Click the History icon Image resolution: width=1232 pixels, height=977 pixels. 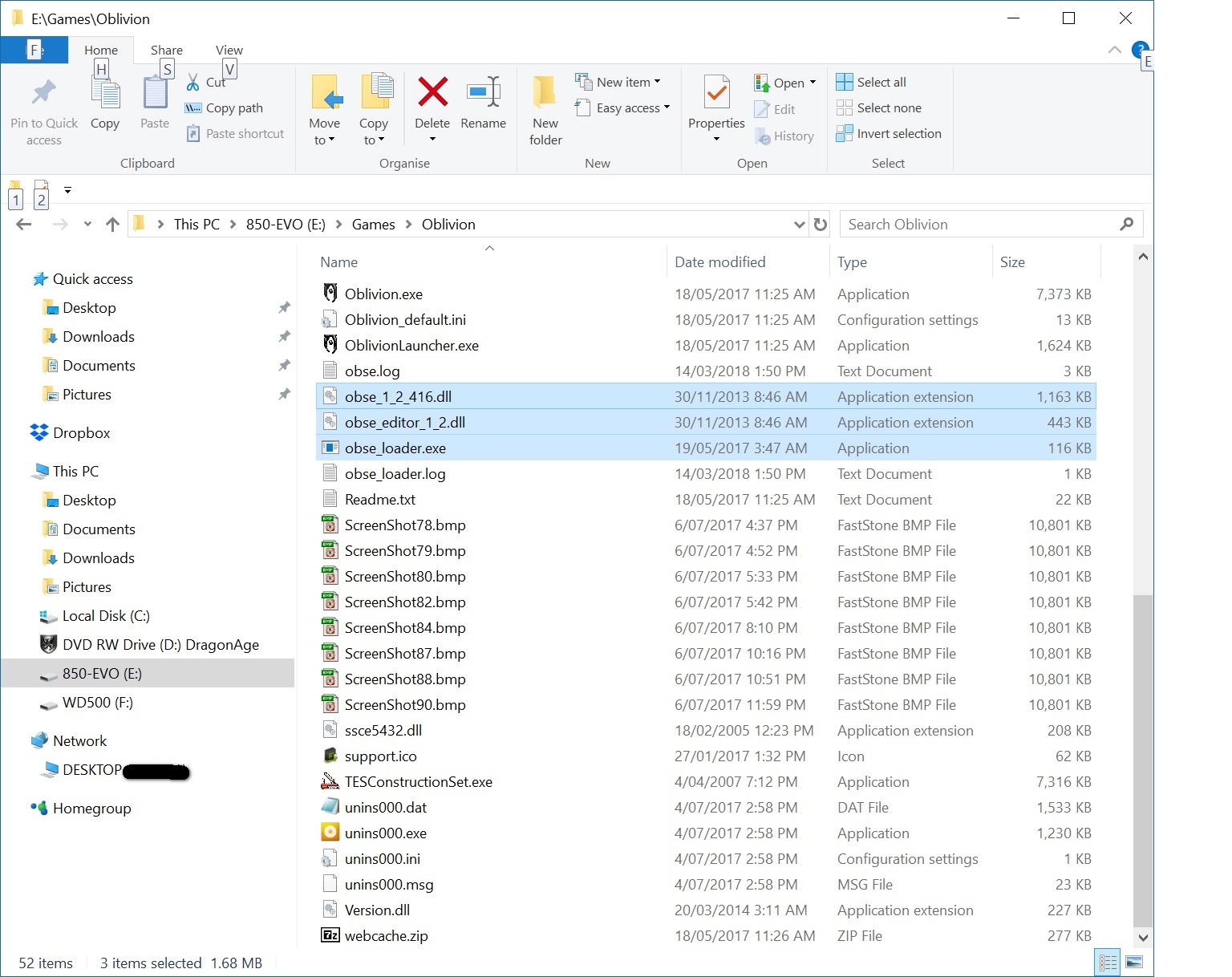click(x=762, y=136)
